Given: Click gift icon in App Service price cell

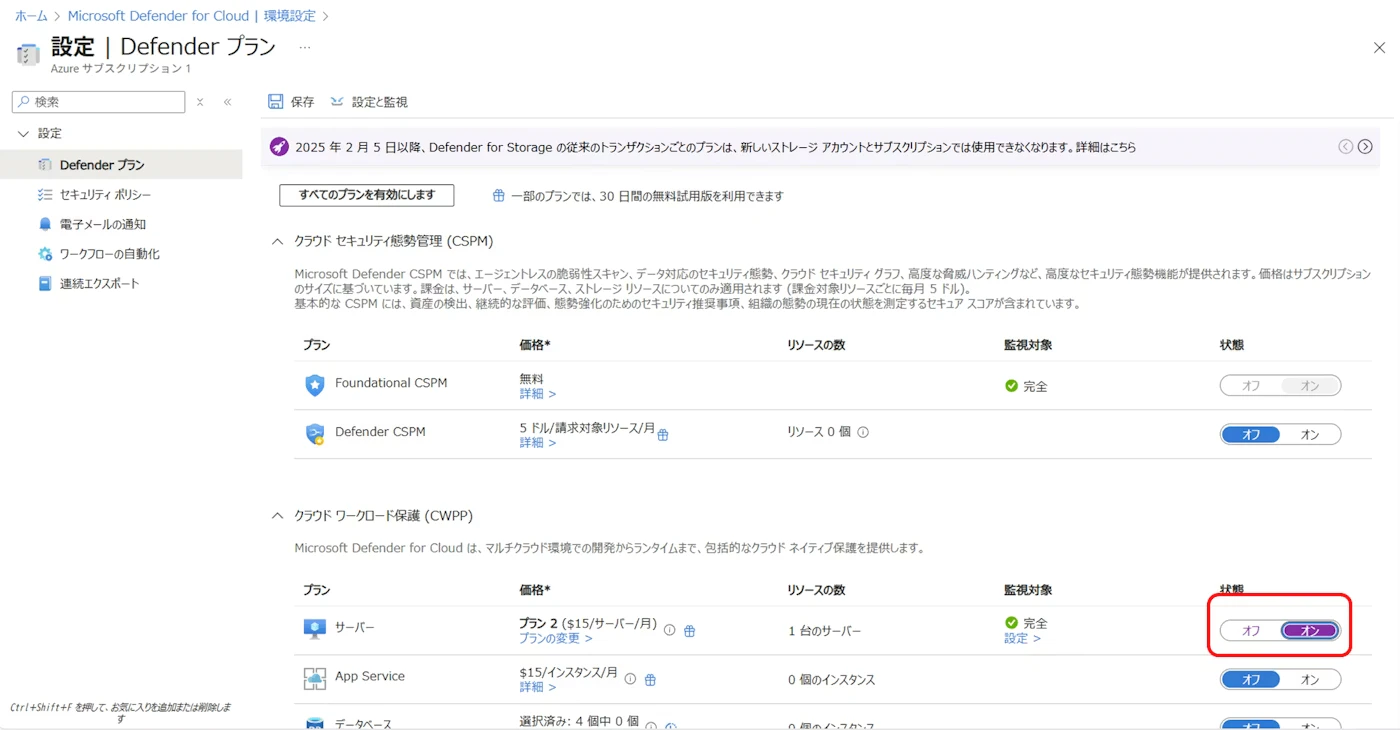Looking at the screenshot, I should click(x=650, y=679).
